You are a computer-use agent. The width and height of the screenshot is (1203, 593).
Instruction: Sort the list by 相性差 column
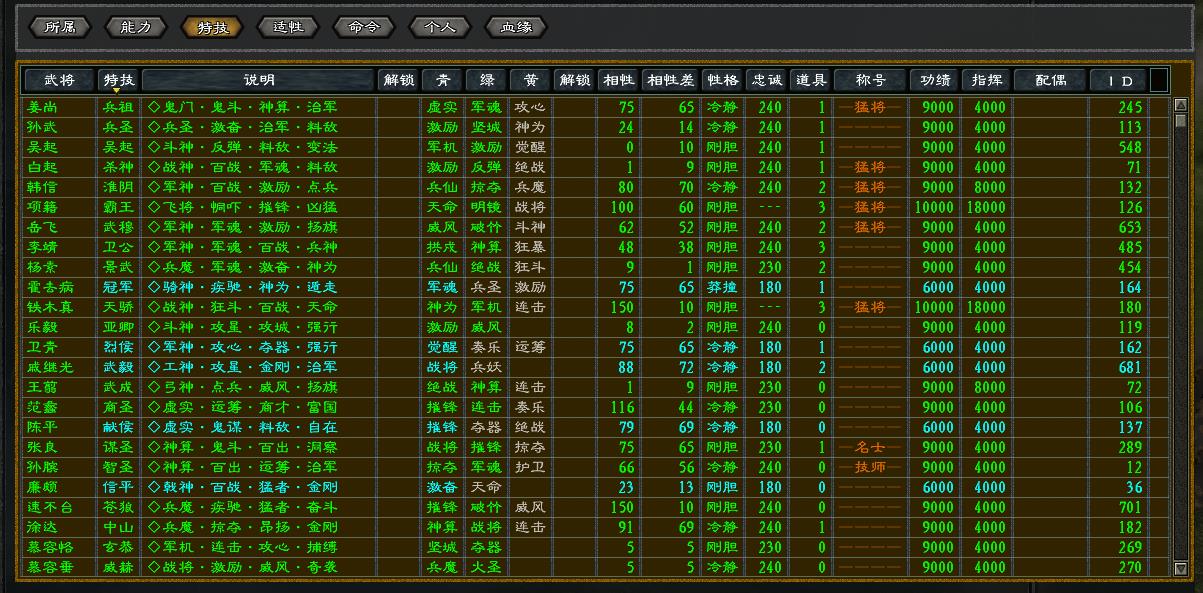(670, 80)
